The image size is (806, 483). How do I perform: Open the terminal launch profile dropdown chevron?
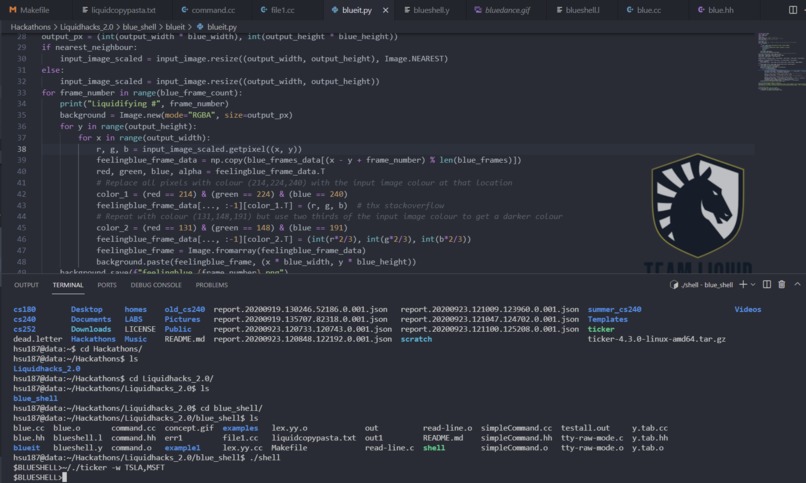[x=753, y=285]
